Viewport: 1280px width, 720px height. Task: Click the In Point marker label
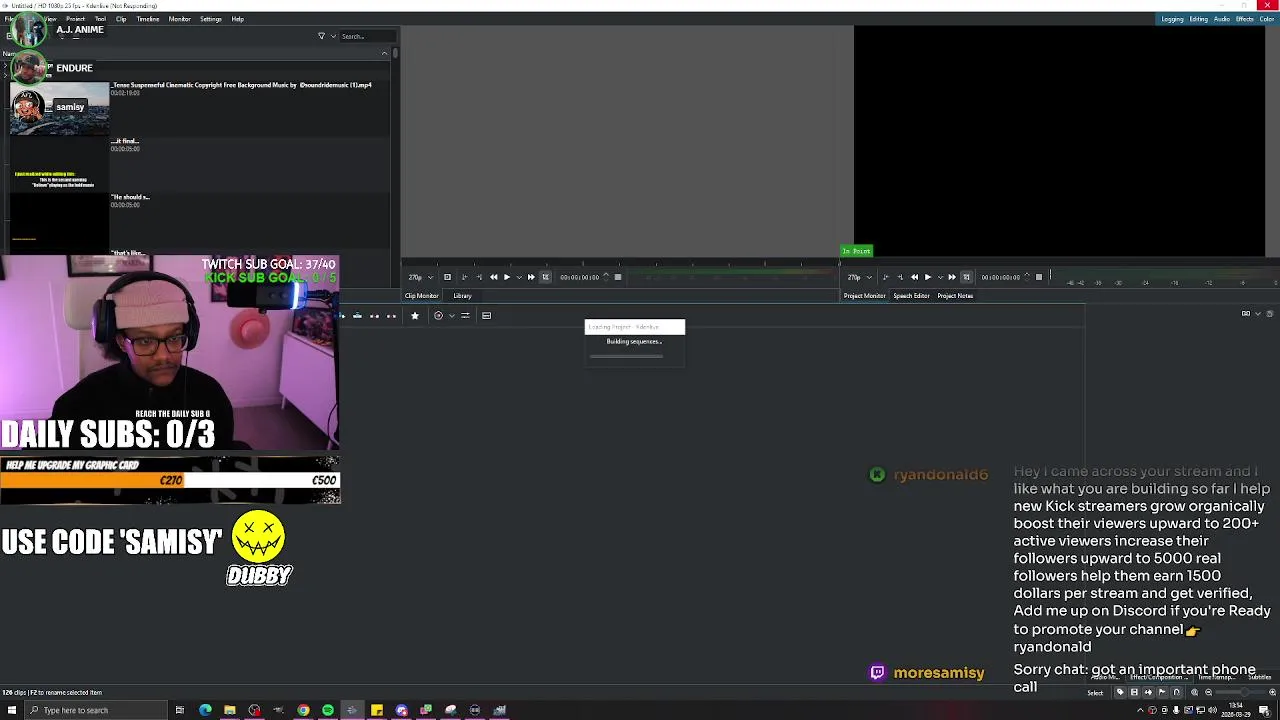click(856, 251)
